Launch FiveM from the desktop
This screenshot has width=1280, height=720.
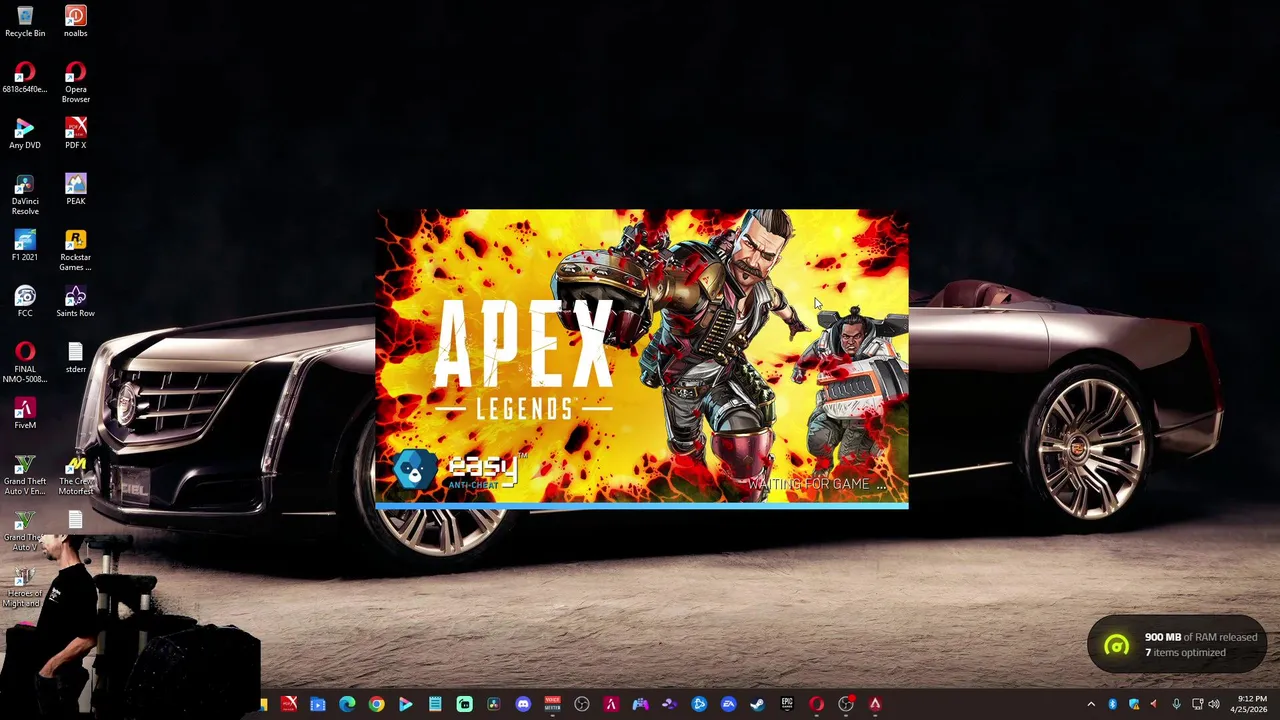pos(25,413)
